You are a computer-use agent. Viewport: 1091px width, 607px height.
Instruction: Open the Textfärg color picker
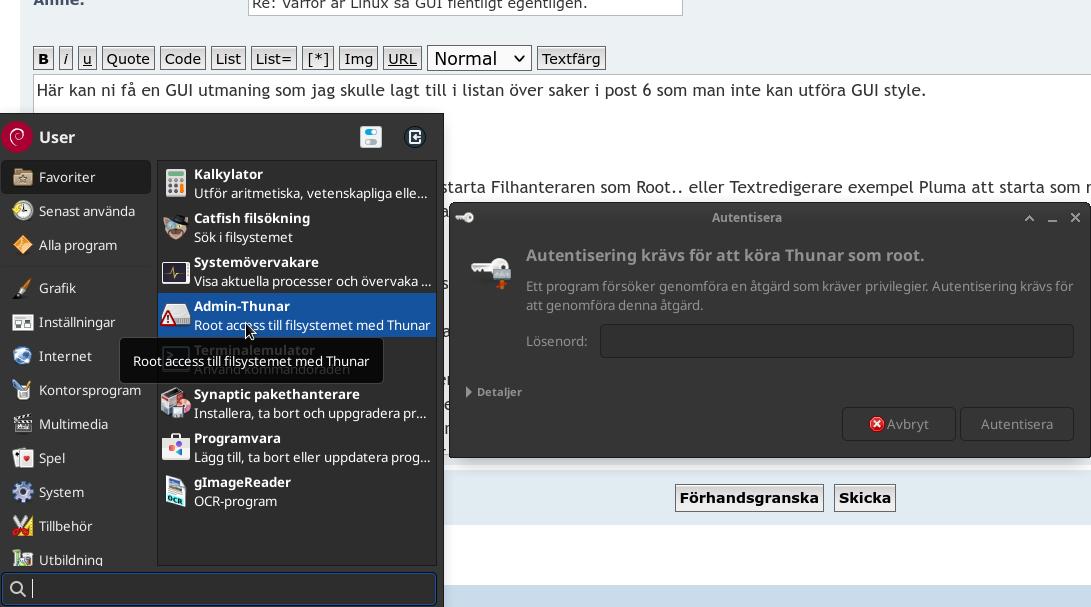tap(571, 58)
